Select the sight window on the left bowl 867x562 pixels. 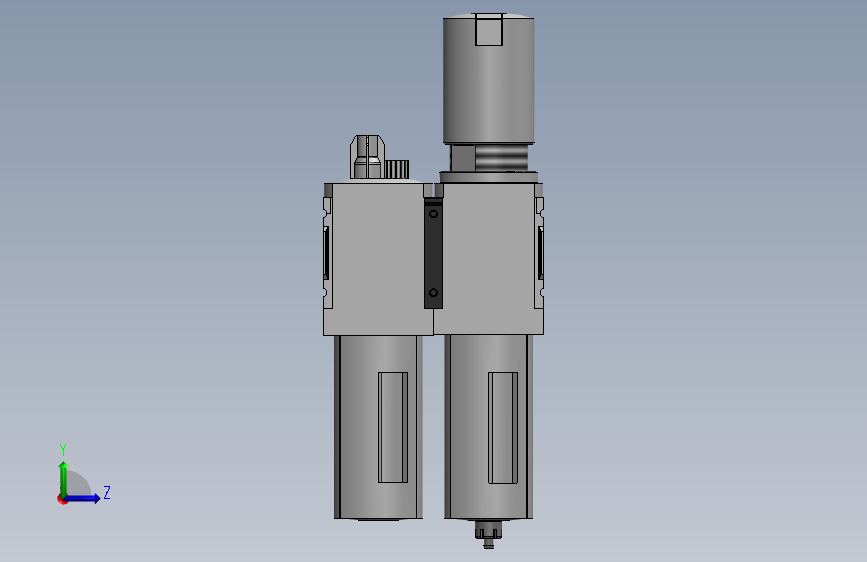(x=393, y=427)
